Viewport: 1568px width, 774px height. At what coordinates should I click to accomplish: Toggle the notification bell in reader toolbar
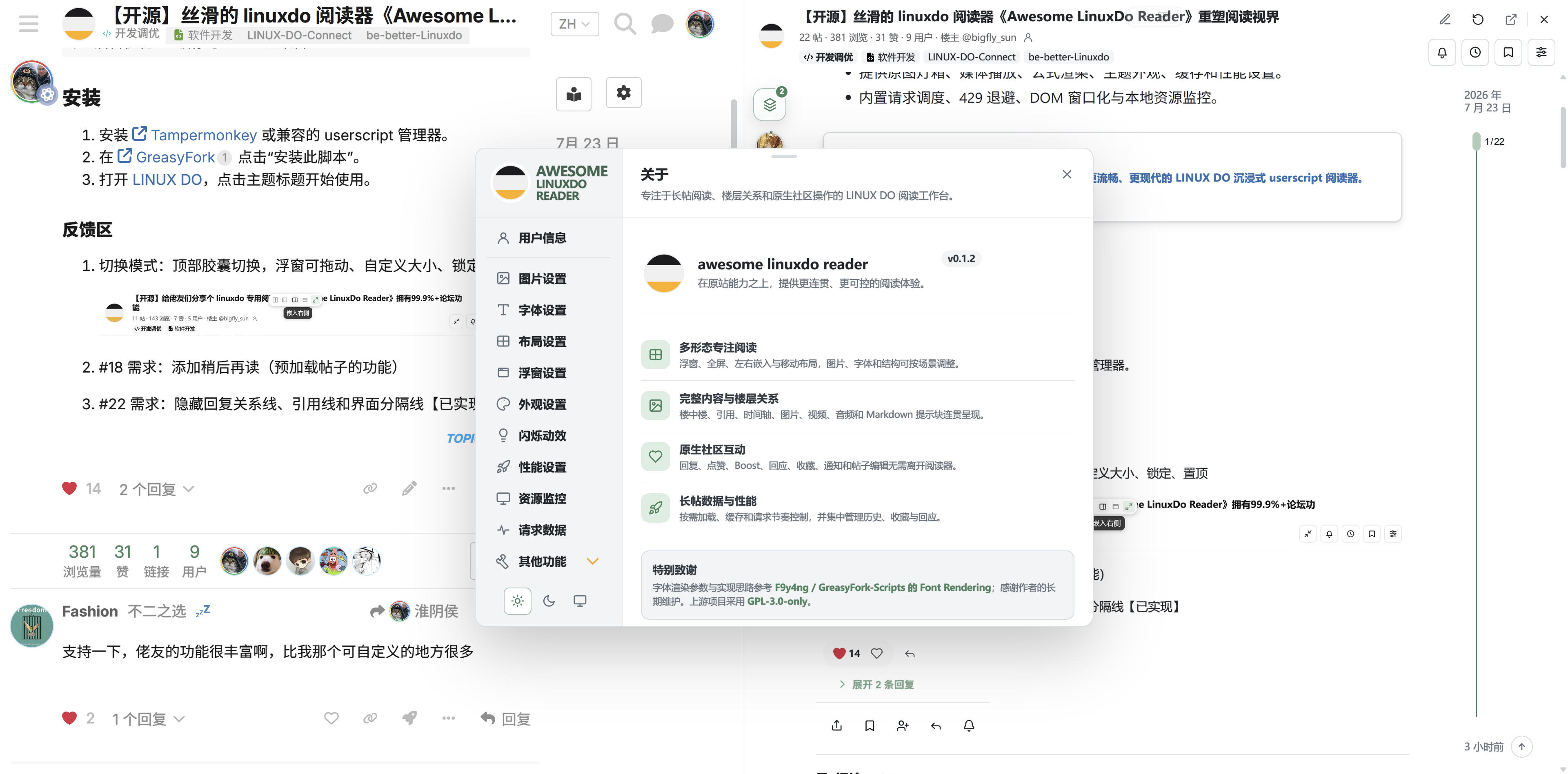(1442, 52)
